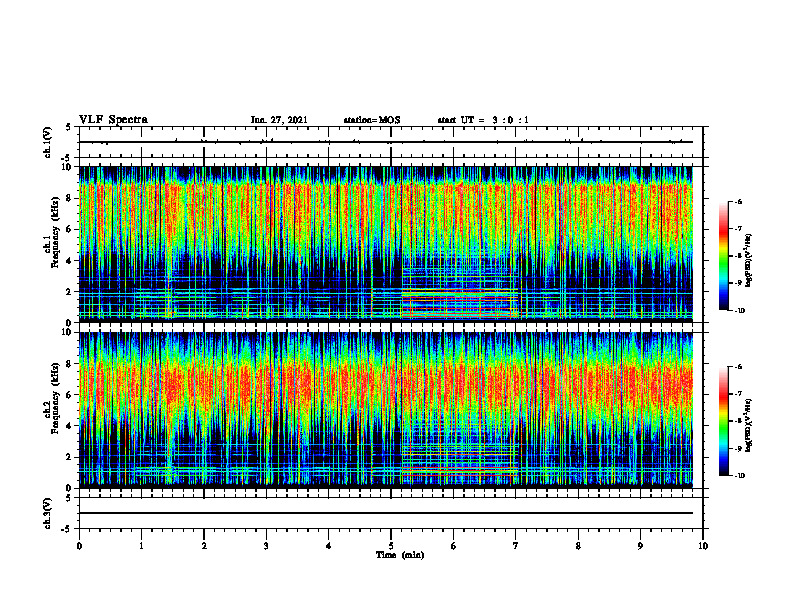
Task: Click time axis tick label "7"
Action: pos(516,546)
